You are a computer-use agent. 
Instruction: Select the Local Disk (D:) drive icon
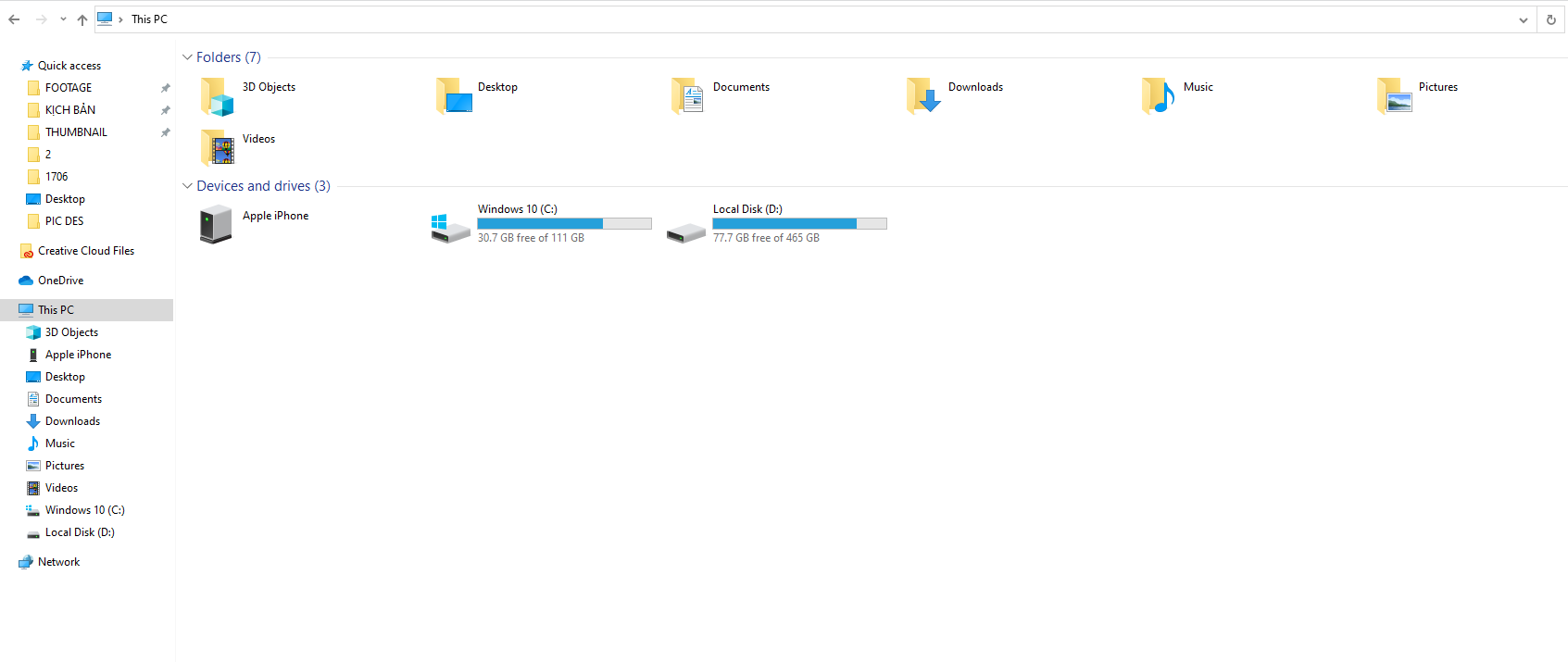click(x=686, y=233)
